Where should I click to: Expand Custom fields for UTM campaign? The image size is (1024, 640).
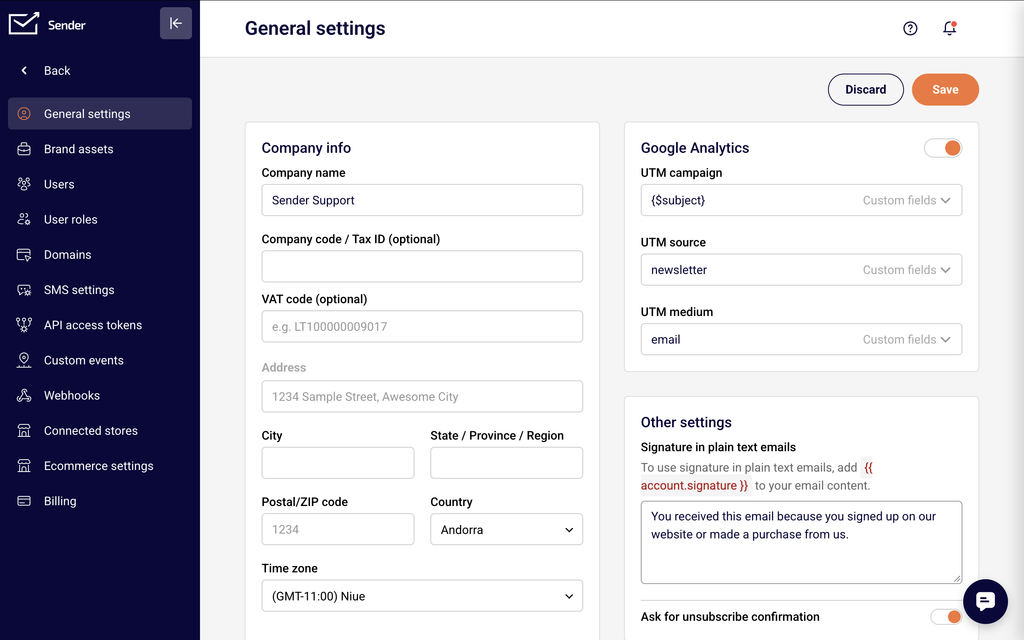coord(906,200)
